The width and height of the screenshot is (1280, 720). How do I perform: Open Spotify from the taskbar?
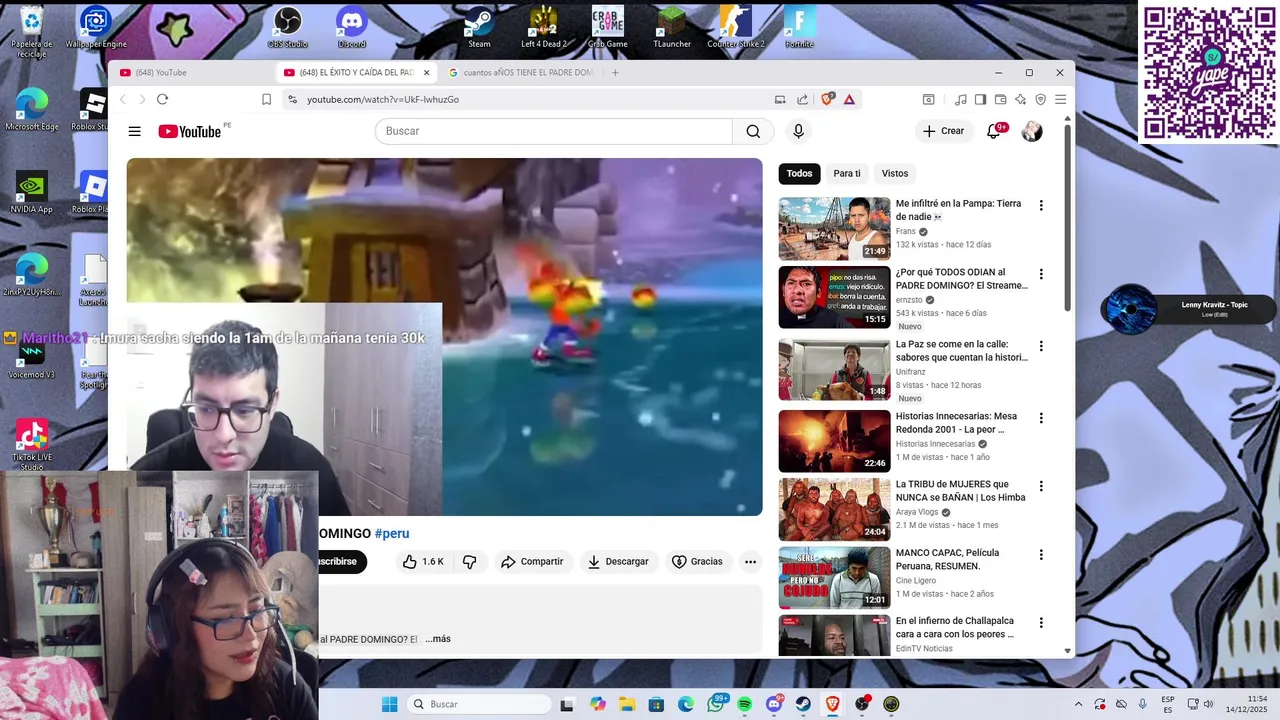745,704
